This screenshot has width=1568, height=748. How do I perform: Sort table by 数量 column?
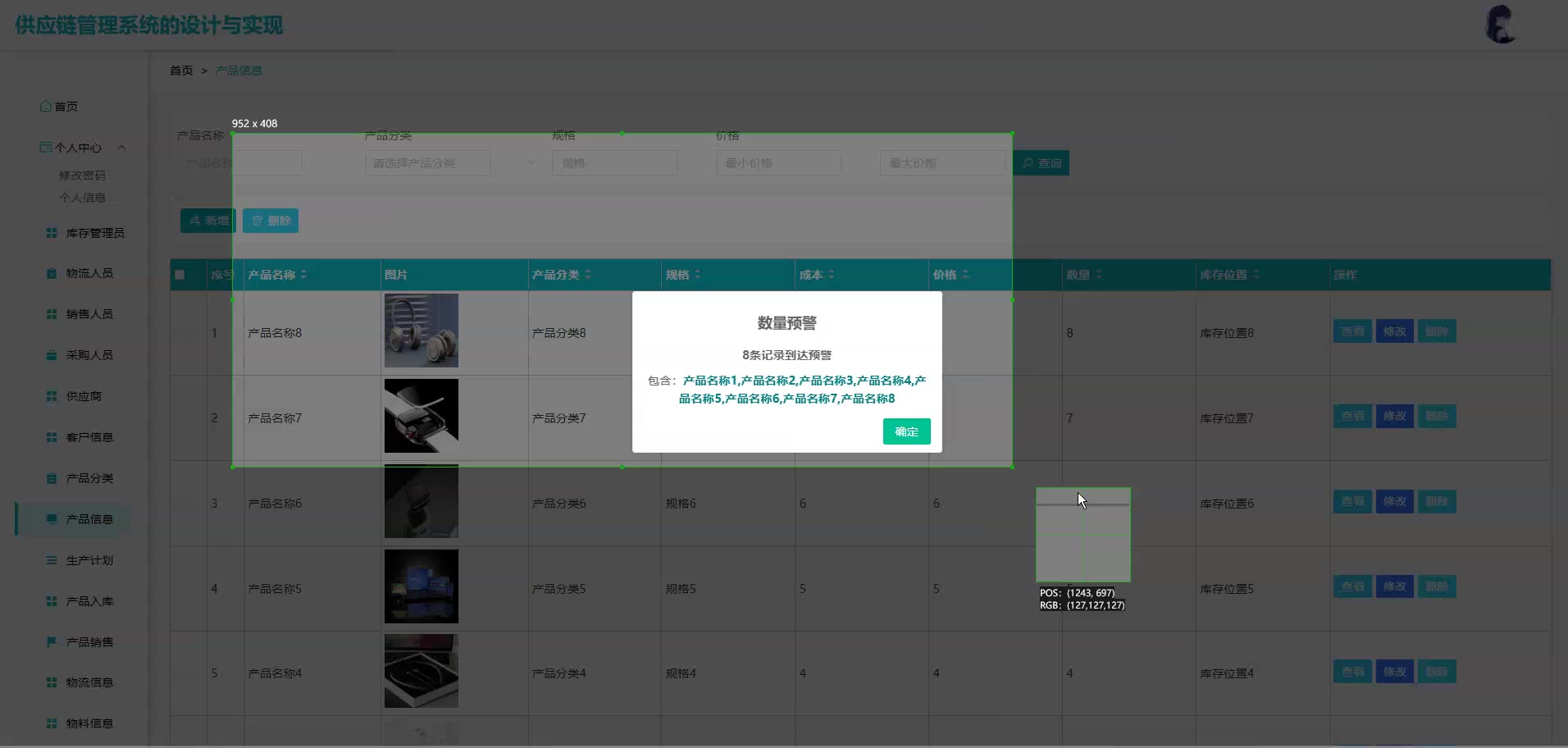[1099, 275]
